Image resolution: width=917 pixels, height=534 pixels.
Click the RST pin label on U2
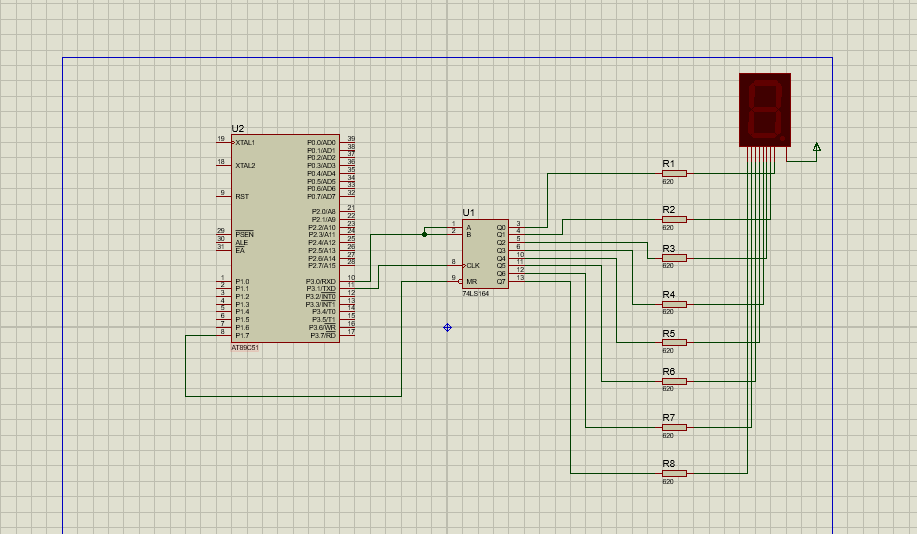[242, 197]
